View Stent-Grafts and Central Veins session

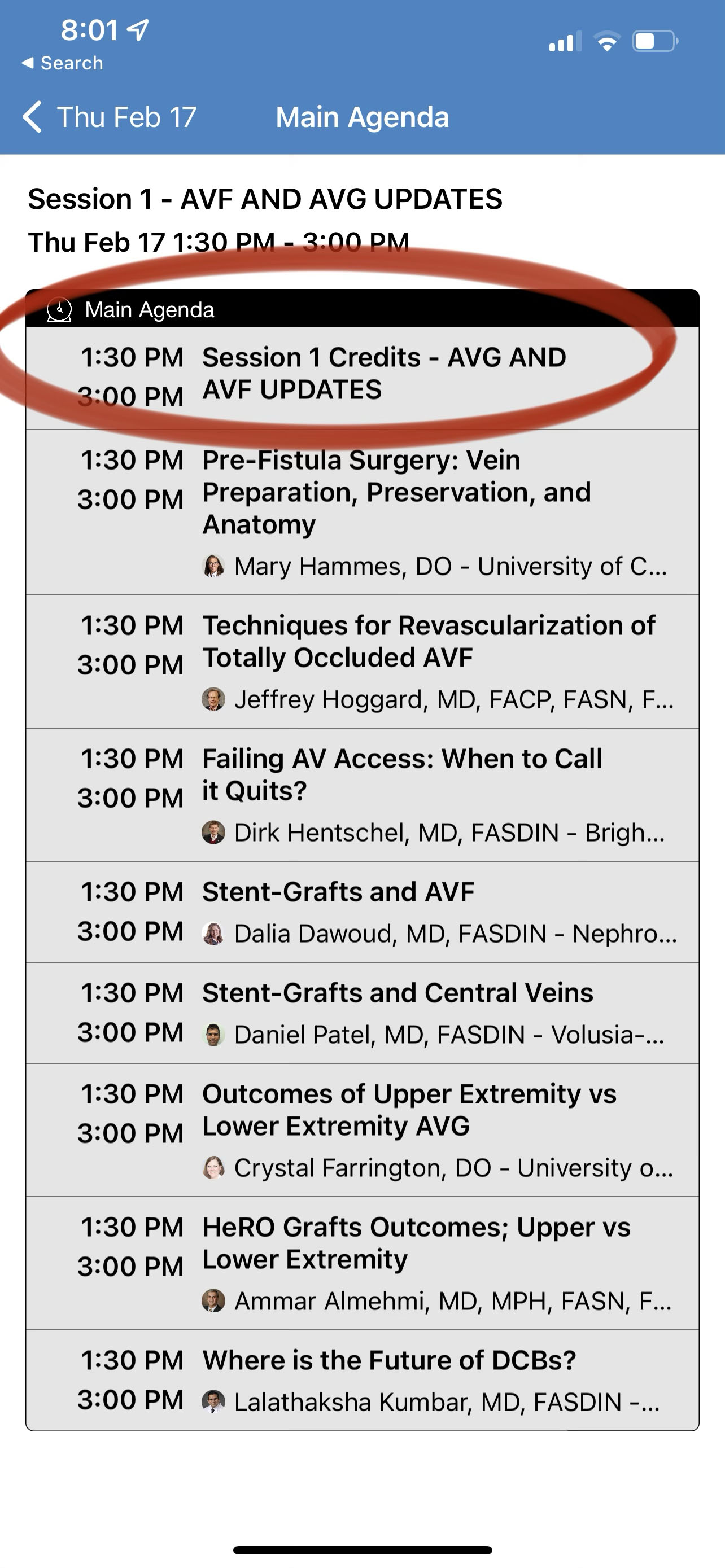click(x=398, y=993)
